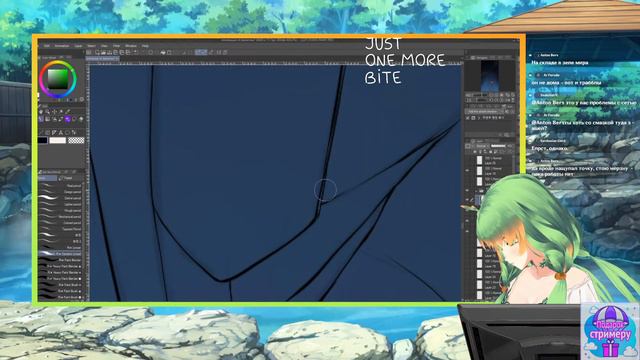This screenshot has width=640, height=360.
Task: Open the Edit menu
Action: tap(47, 46)
